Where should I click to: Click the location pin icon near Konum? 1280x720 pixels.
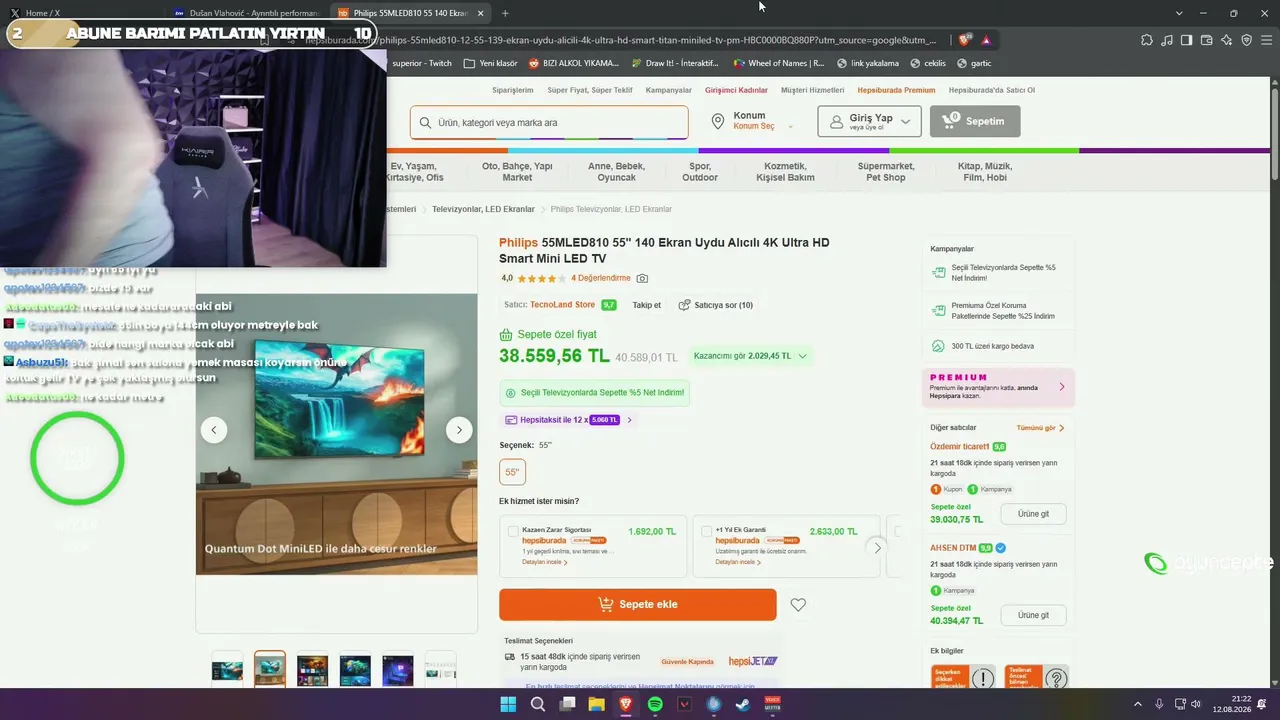tap(717, 121)
